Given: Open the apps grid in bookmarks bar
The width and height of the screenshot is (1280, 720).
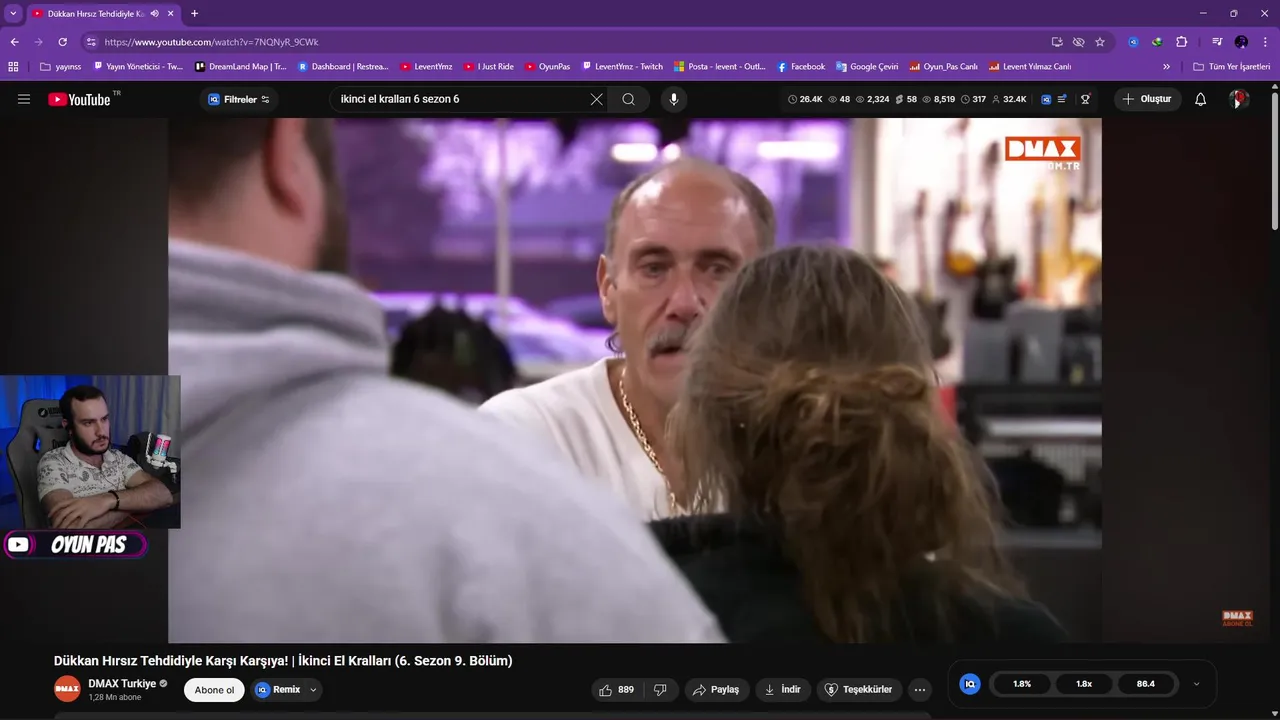Looking at the screenshot, I should 13,67.
